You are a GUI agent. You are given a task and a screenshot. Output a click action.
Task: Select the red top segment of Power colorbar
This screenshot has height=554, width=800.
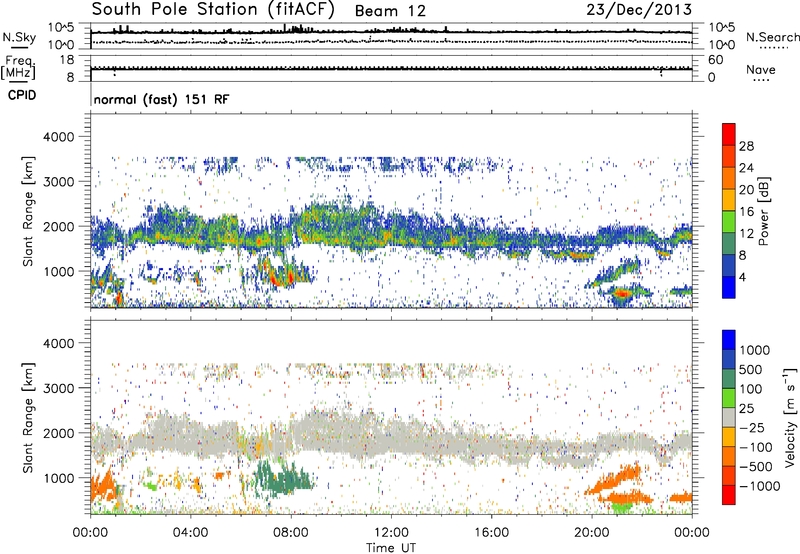(729, 134)
